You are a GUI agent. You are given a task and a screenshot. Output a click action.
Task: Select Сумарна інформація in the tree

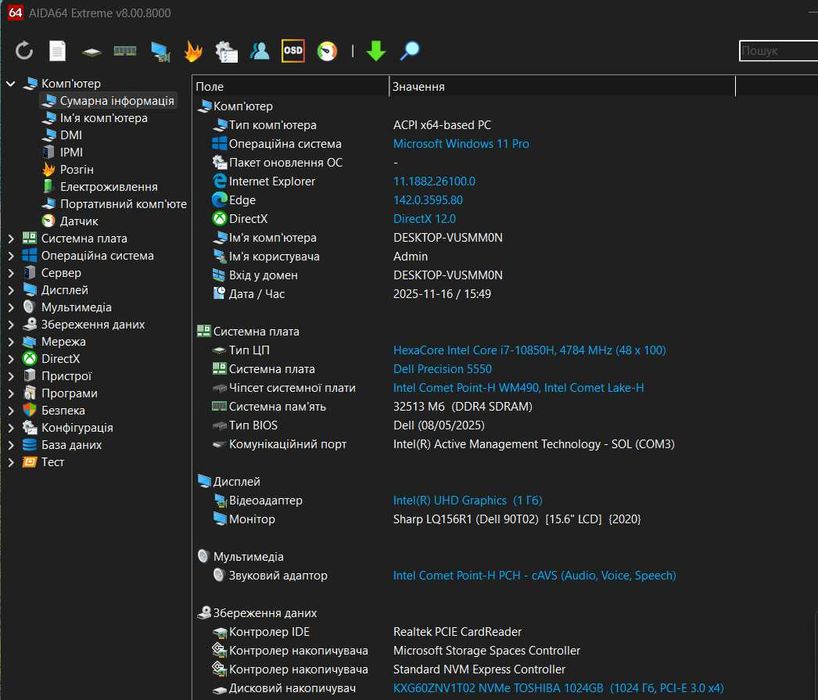pyautogui.click(x=109, y=101)
